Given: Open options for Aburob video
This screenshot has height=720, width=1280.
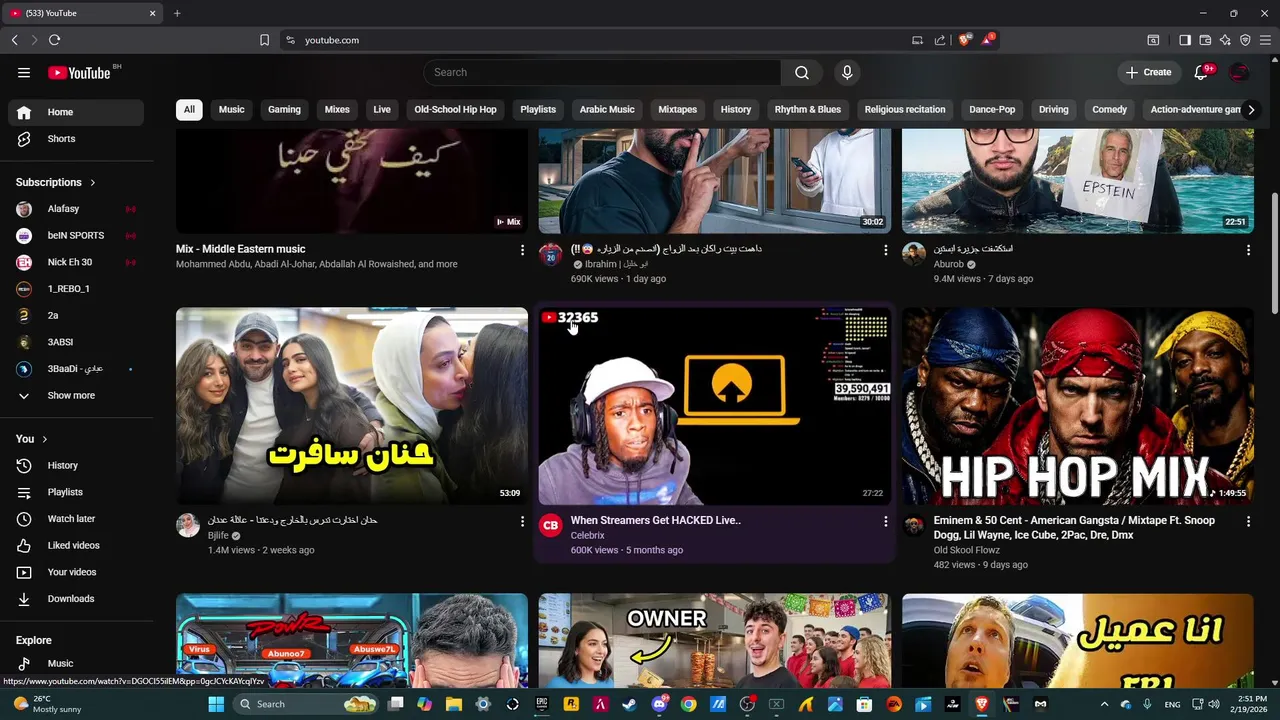Looking at the screenshot, I should tap(1248, 250).
